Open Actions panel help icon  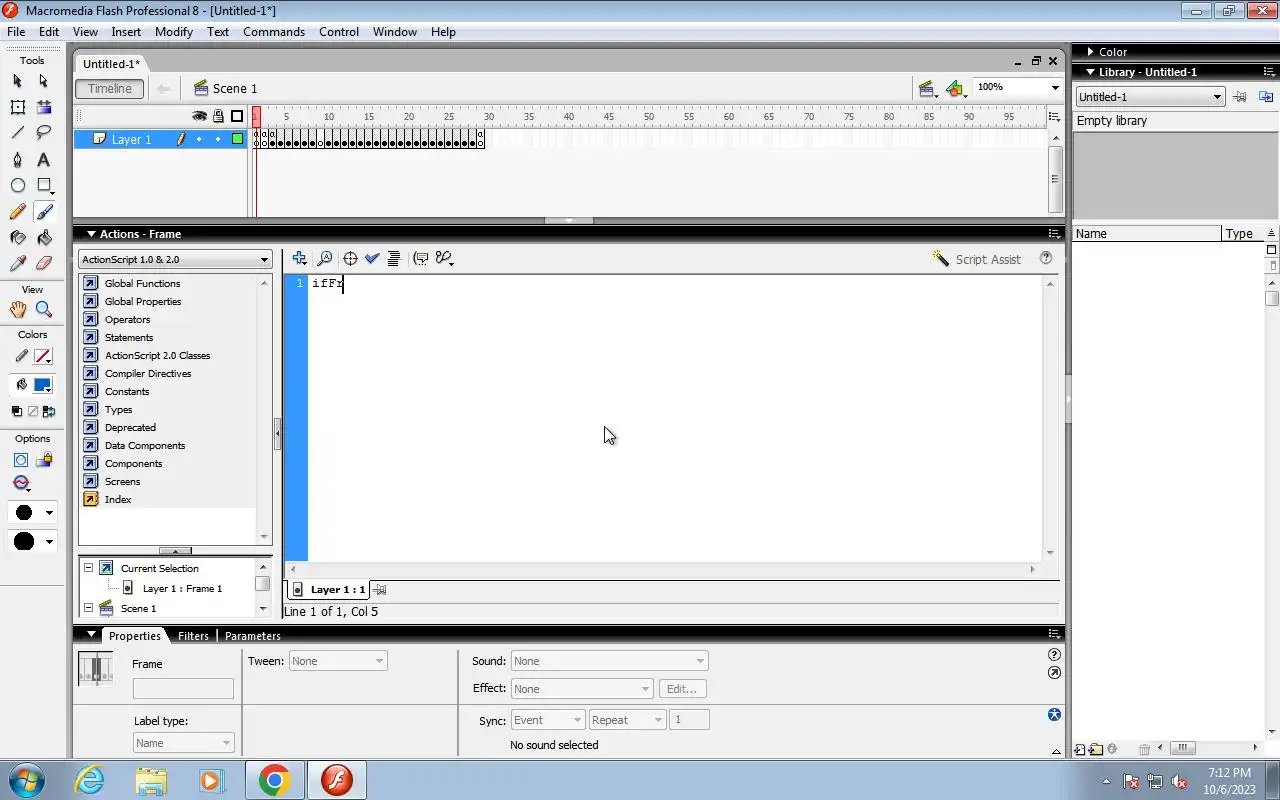(1046, 258)
